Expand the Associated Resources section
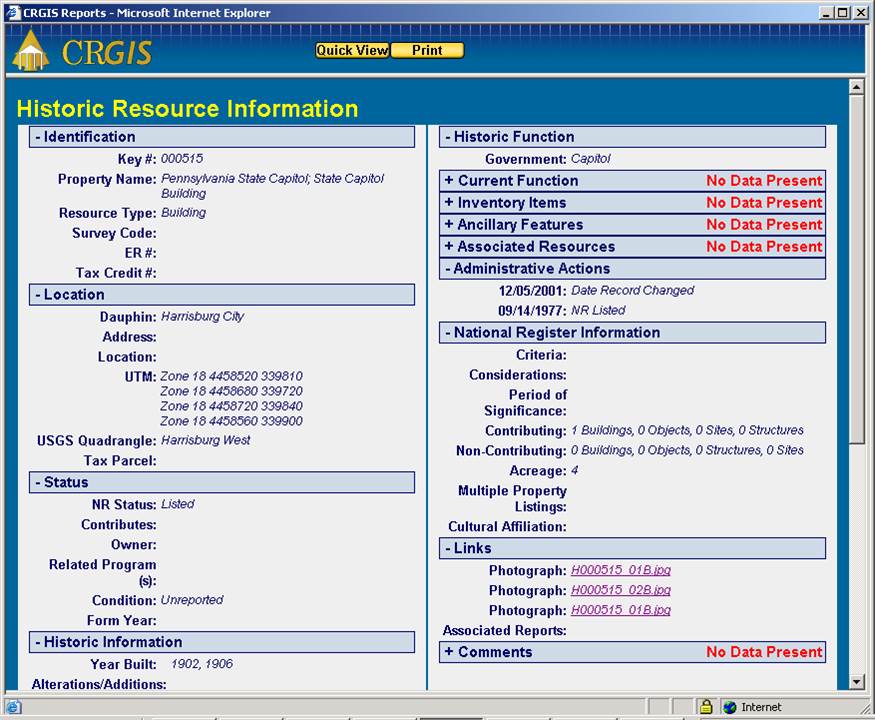Image resolution: width=875 pixels, height=720 pixels. [x=632, y=247]
